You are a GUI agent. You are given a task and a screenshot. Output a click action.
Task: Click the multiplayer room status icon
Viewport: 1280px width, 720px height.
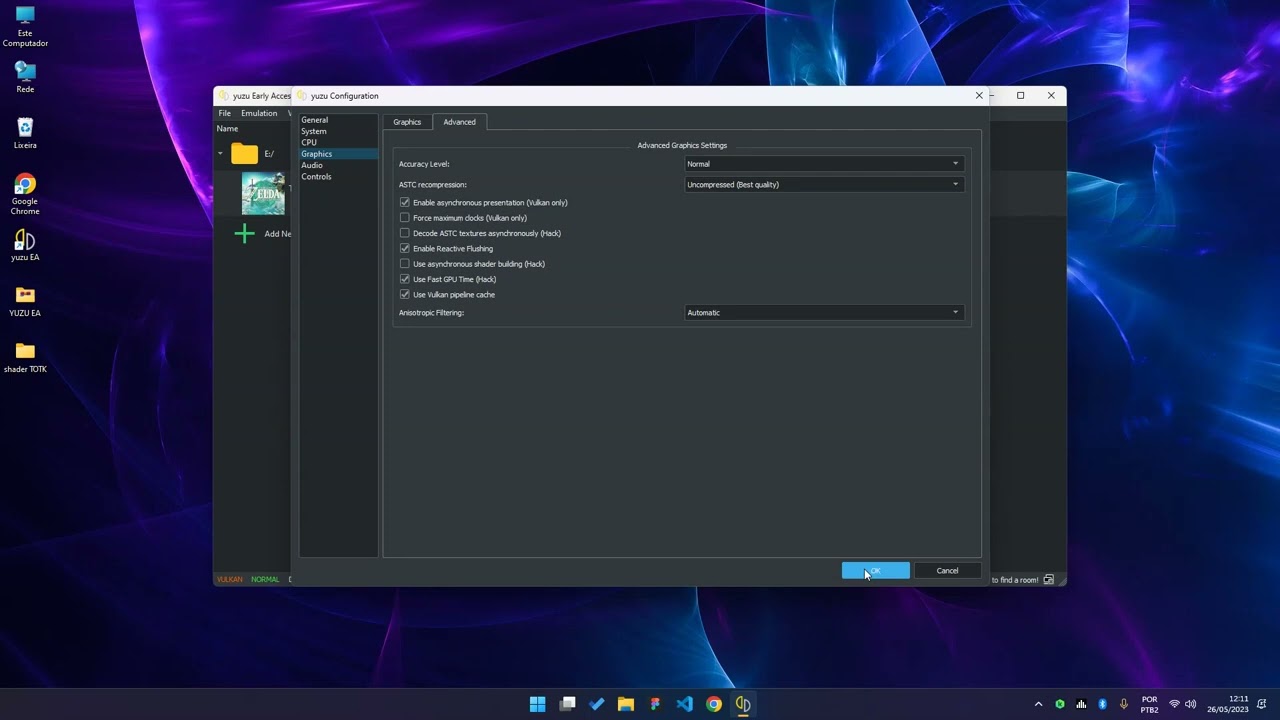[x=1048, y=580]
